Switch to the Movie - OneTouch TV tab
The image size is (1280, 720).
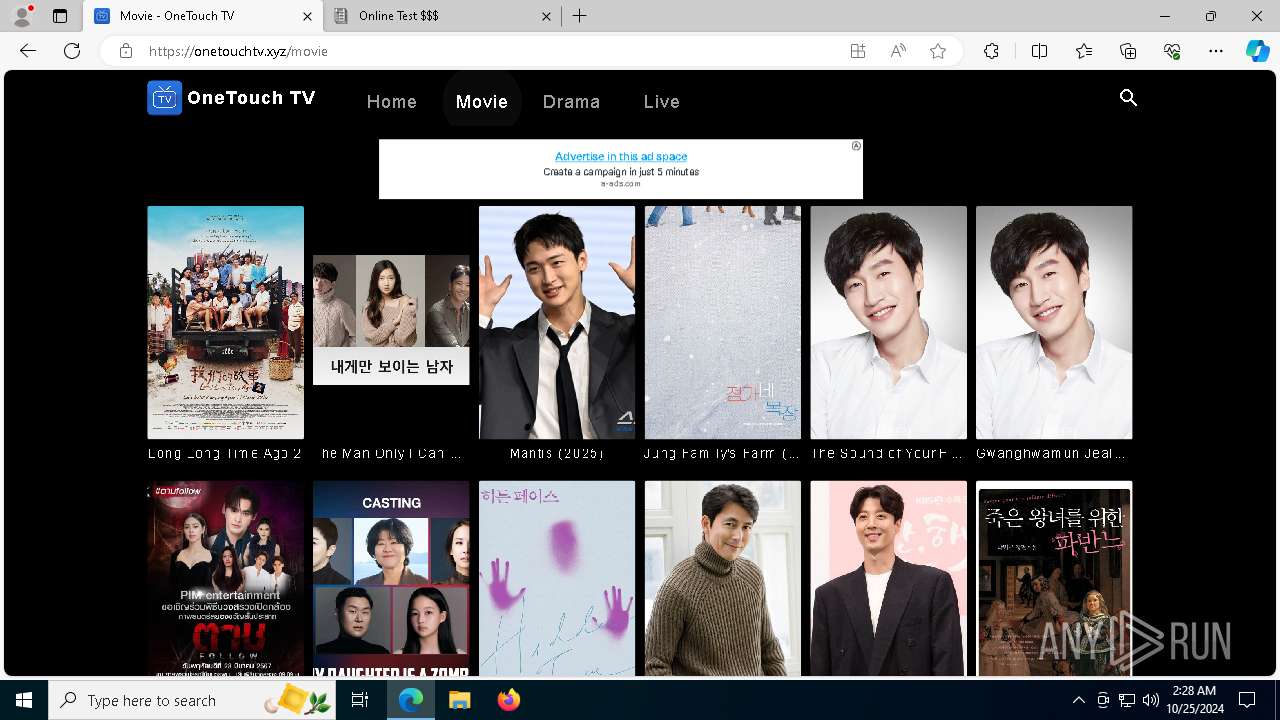[x=203, y=16]
